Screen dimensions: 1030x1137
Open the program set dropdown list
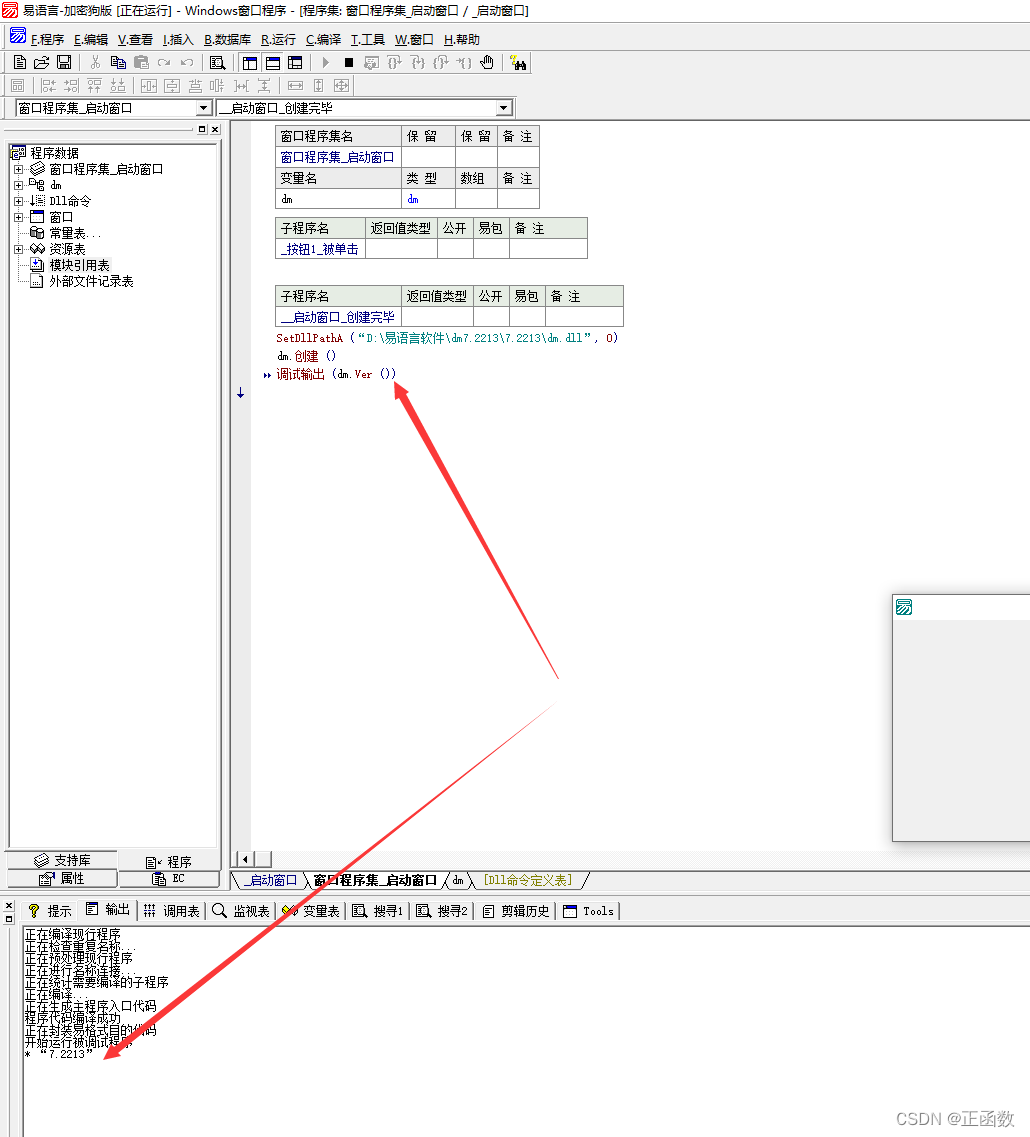click(x=203, y=108)
